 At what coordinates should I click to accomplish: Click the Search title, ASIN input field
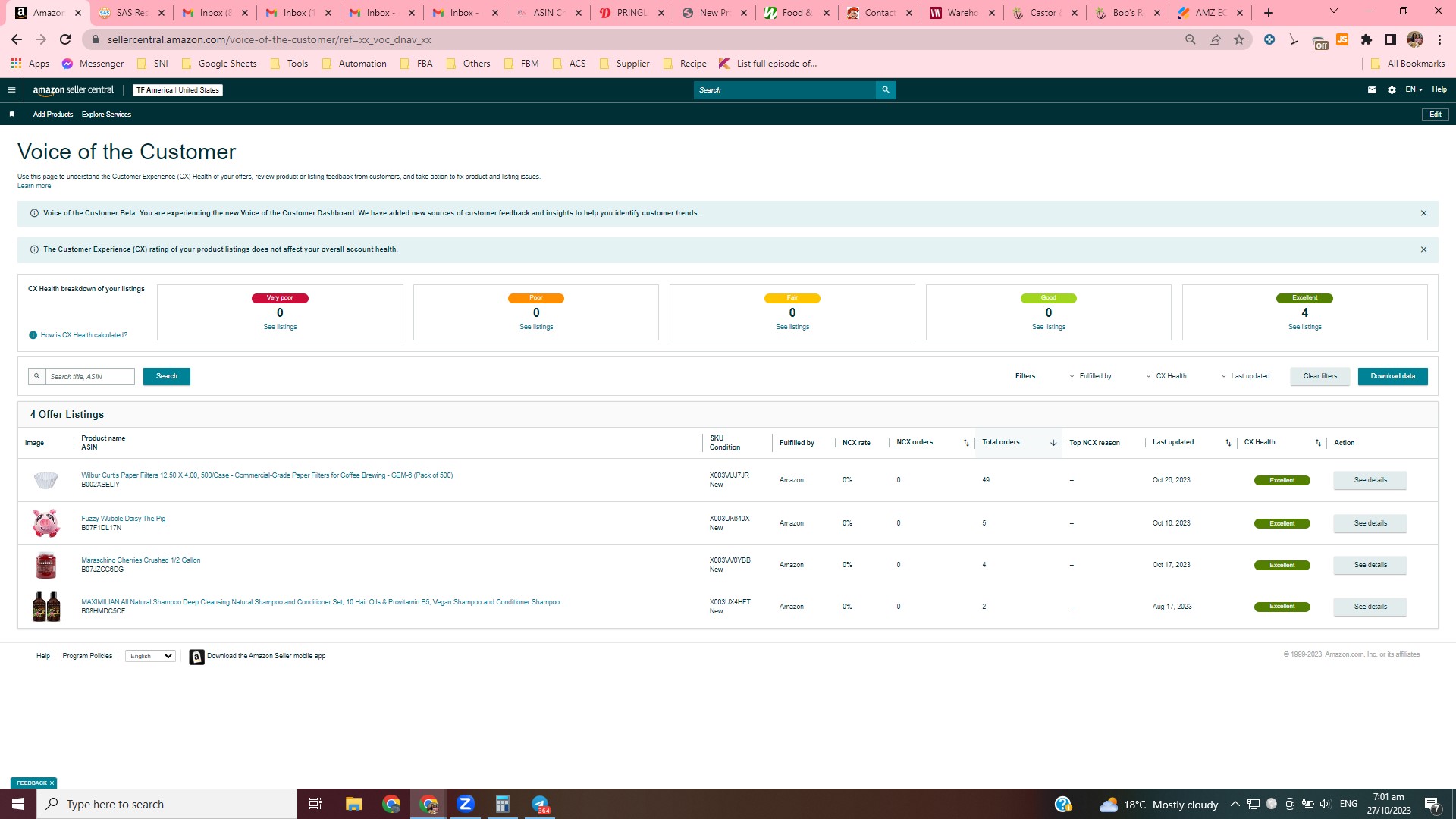89,377
